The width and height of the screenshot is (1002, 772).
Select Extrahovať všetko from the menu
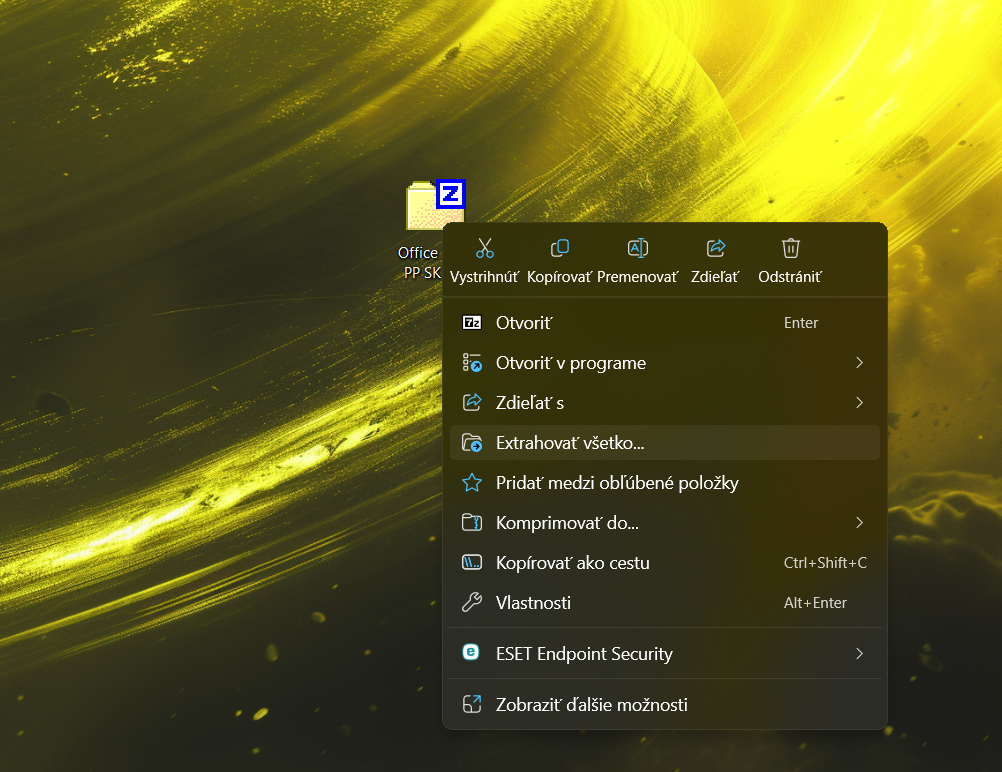[x=570, y=442]
